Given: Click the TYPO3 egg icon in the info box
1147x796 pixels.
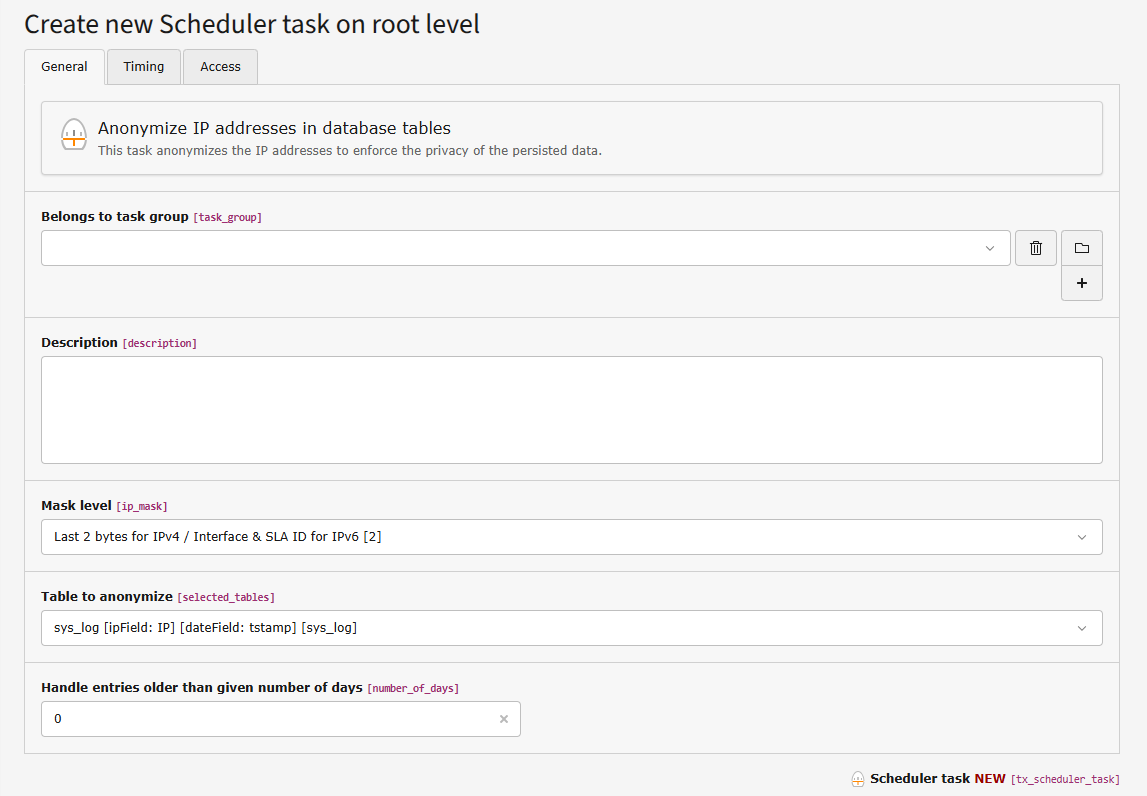Looking at the screenshot, I should [x=73, y=134].
